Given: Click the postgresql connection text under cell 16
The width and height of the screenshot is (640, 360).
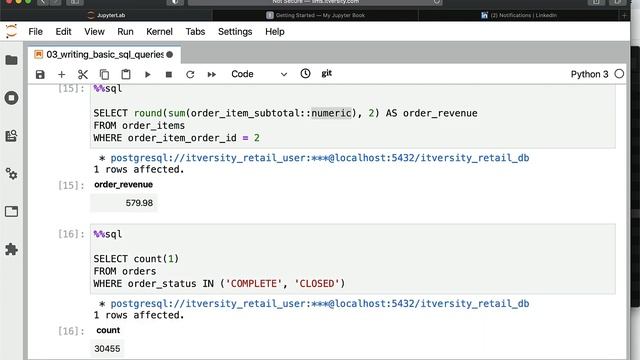Looking at the screenshot, I should [x=320, y=304].
